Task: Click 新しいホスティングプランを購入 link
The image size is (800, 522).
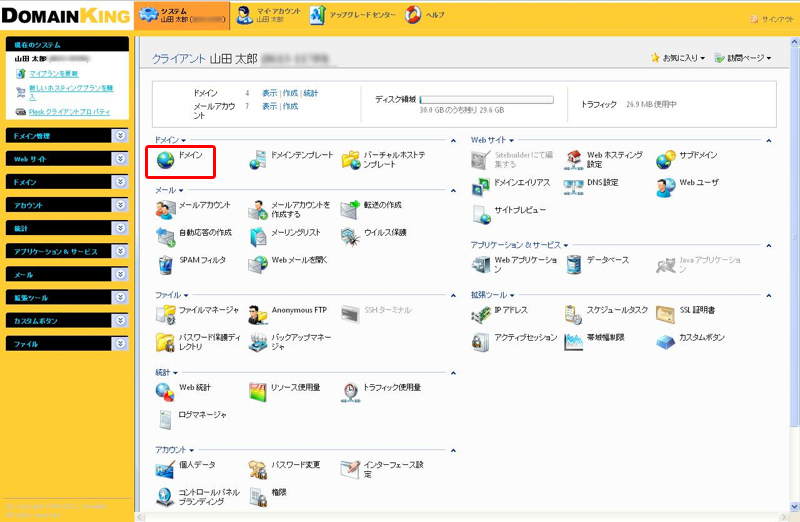Action: (71, 92)
